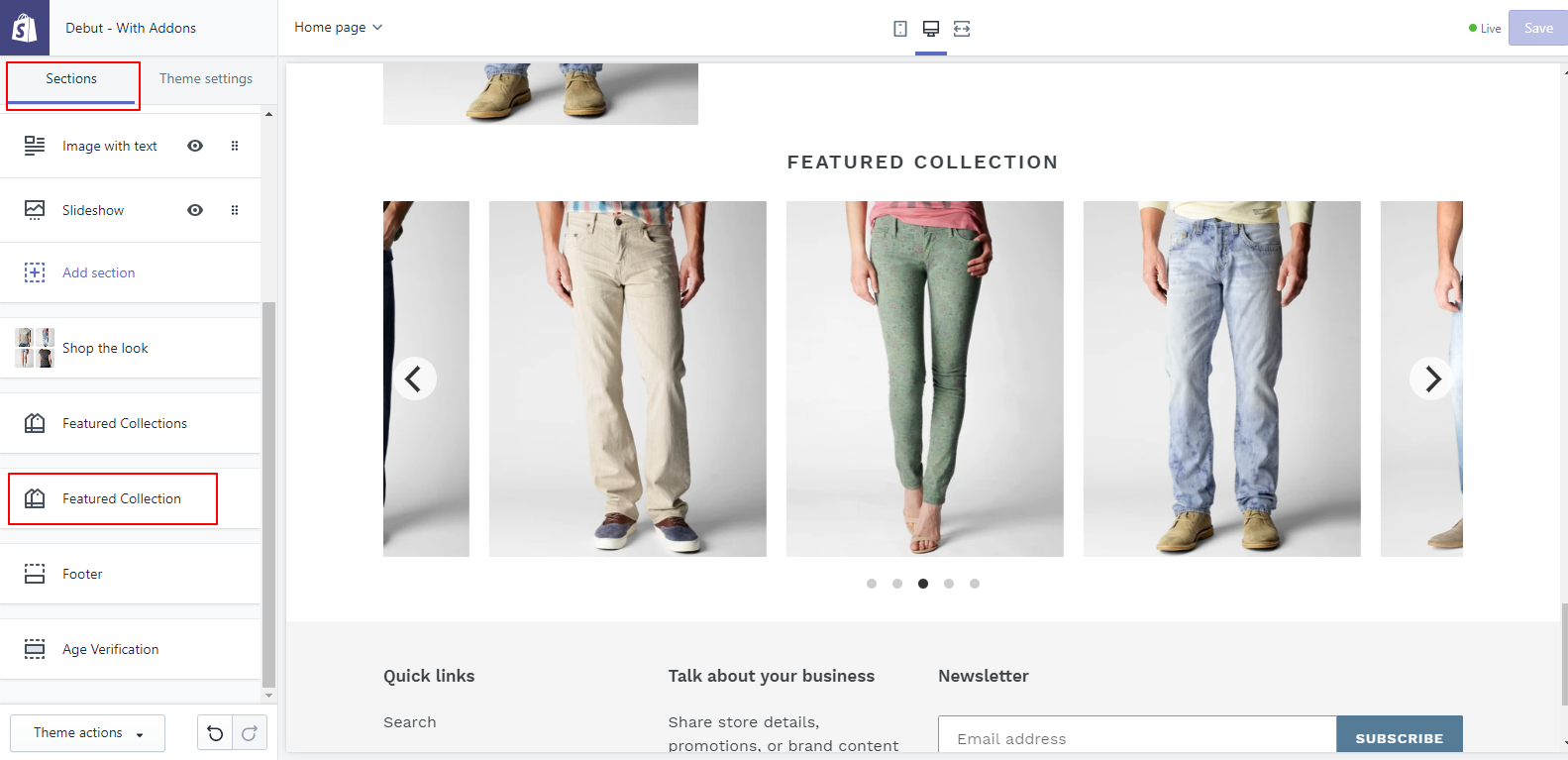Switch to desktop preview icon

click(931, 29)
